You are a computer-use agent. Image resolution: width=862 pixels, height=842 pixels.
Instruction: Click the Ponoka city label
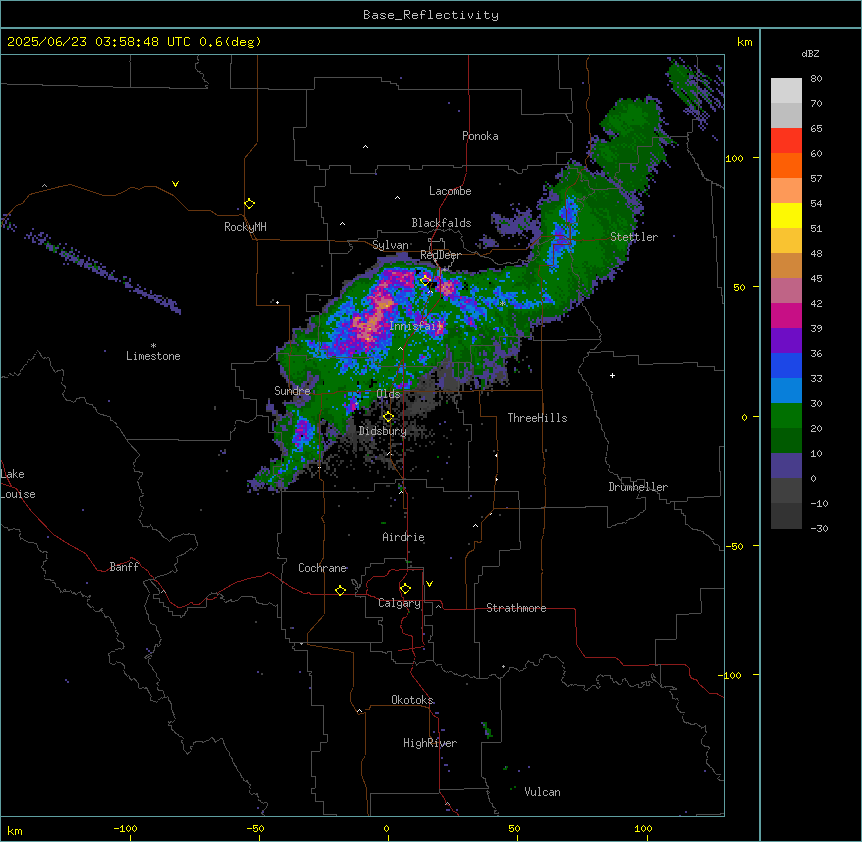480,136
